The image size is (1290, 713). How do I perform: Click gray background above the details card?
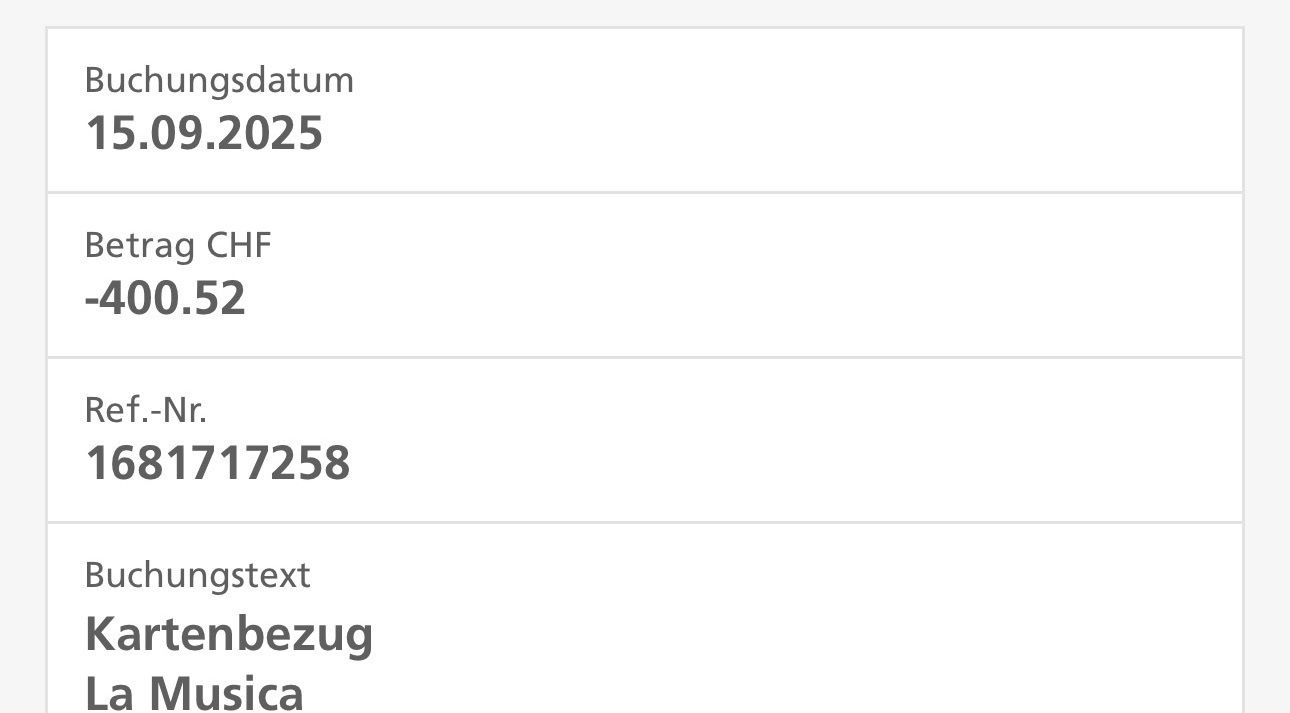645,12
